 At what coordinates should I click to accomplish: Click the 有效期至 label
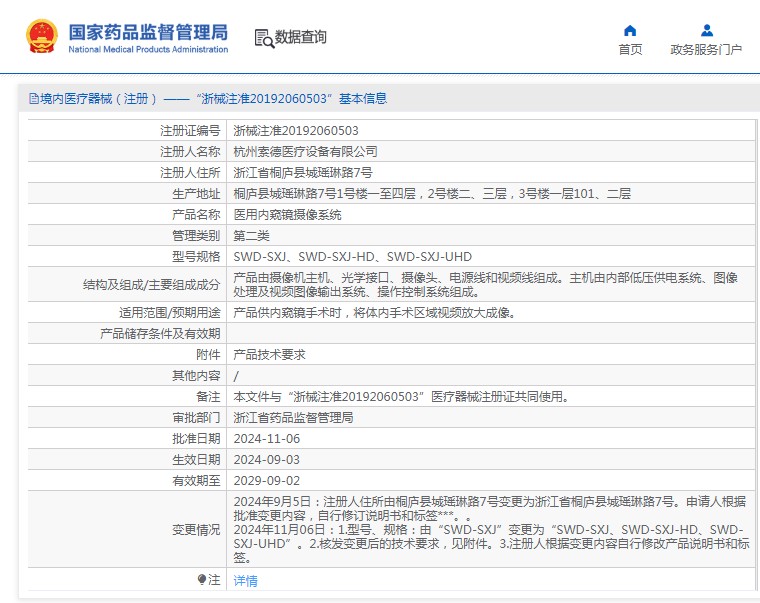click(x=196, y=481)
